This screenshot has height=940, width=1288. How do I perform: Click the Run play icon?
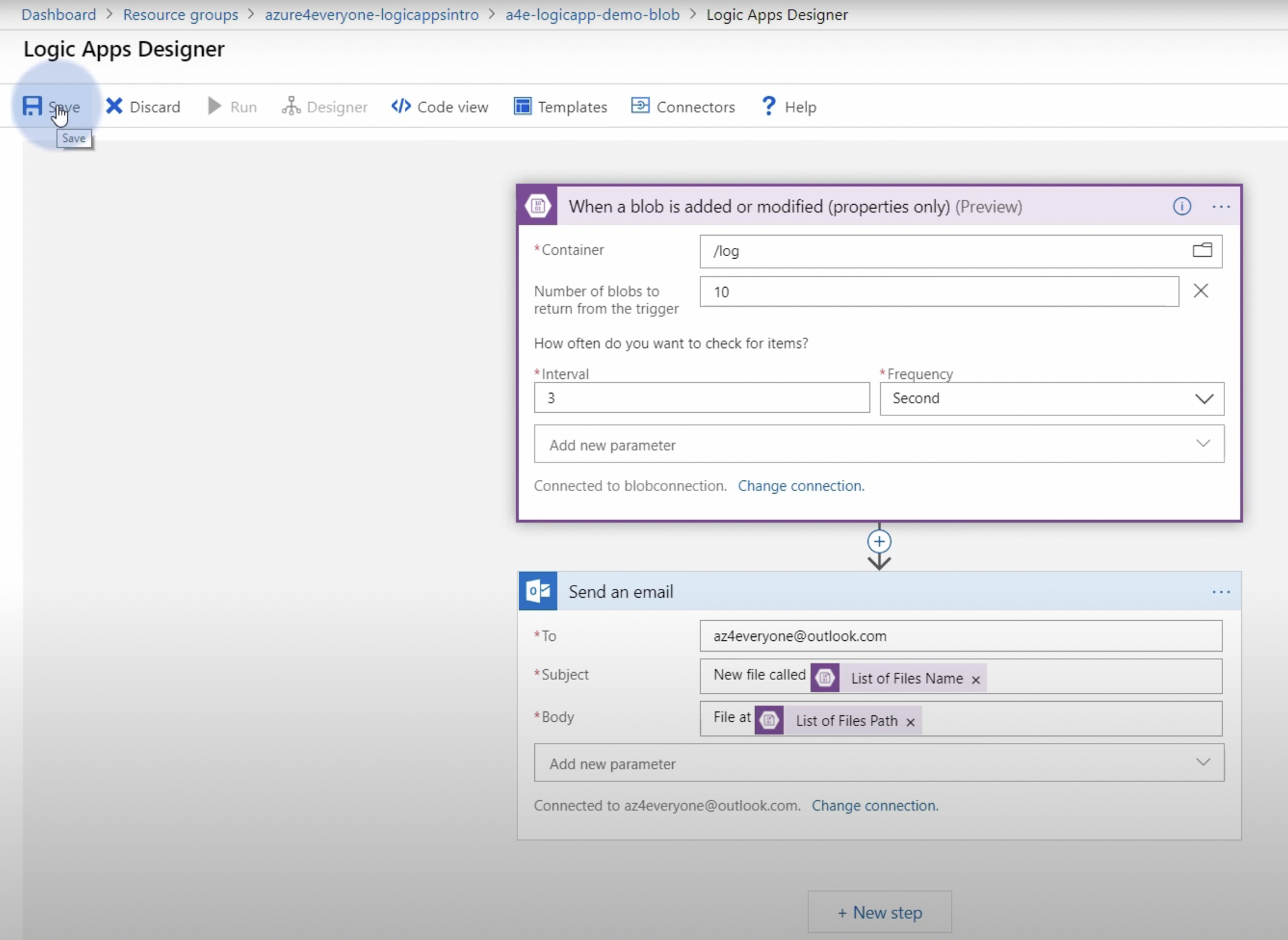214,106
